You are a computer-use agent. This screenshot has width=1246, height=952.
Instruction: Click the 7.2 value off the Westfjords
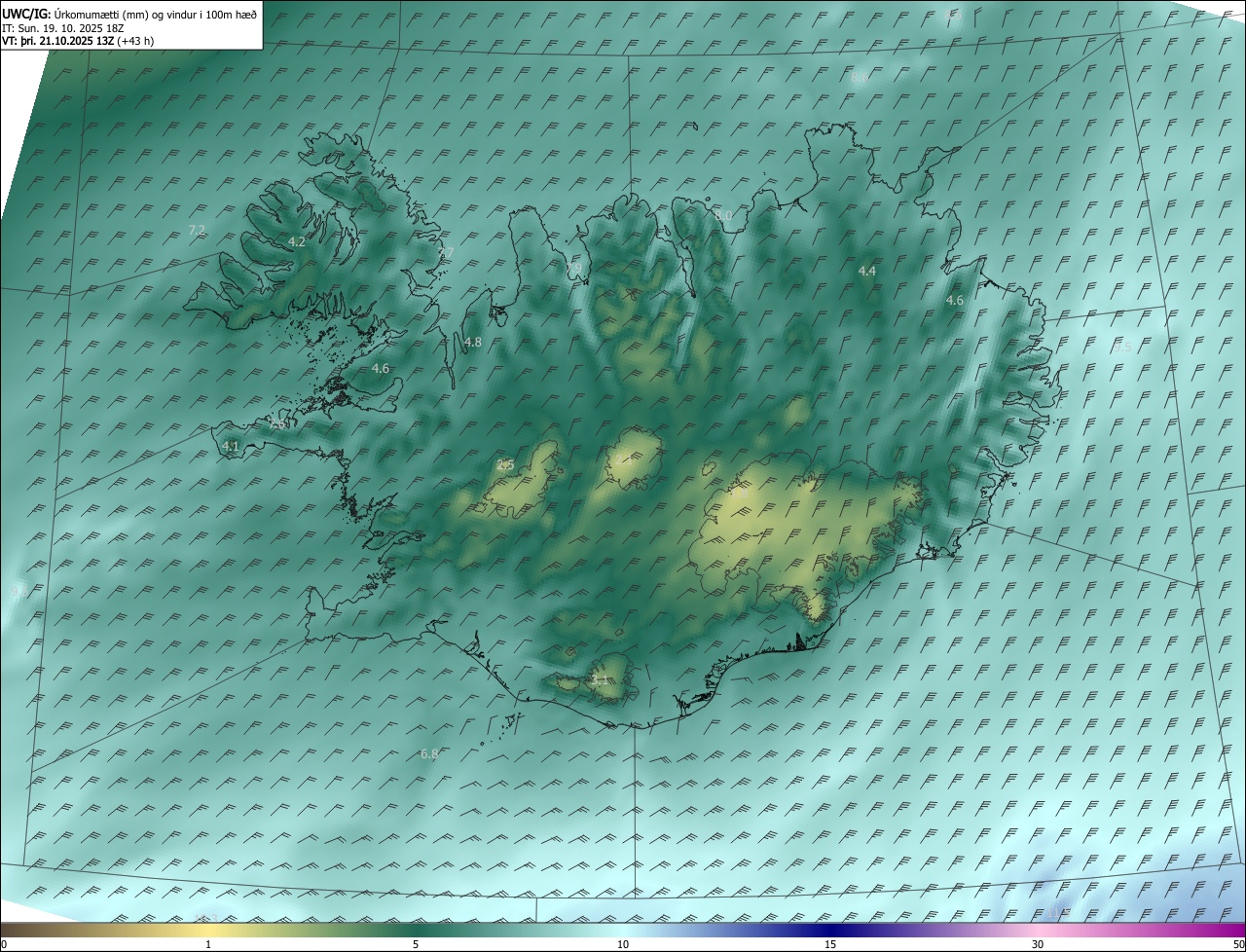(x=197, y=231)
